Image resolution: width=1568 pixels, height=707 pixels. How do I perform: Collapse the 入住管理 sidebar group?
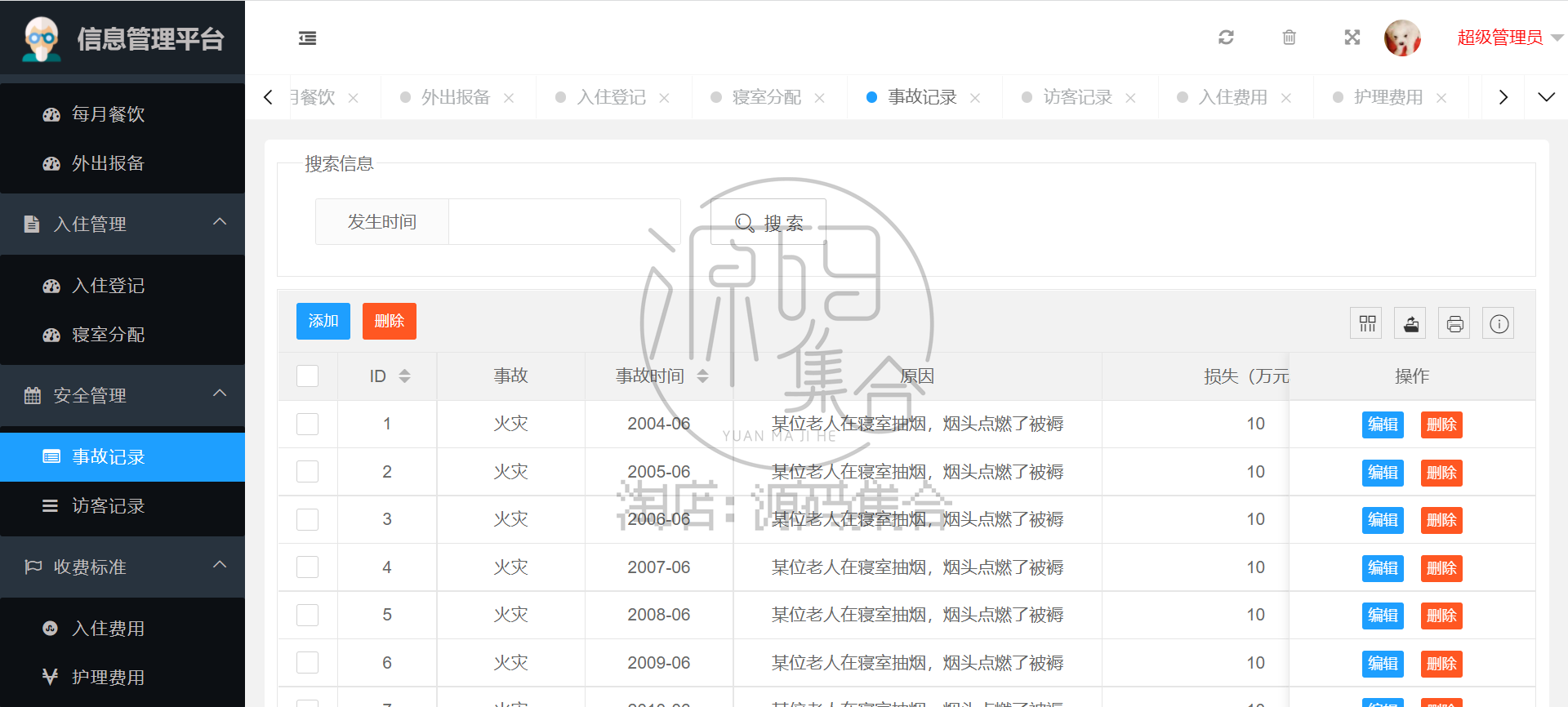[x=122, y=224]
